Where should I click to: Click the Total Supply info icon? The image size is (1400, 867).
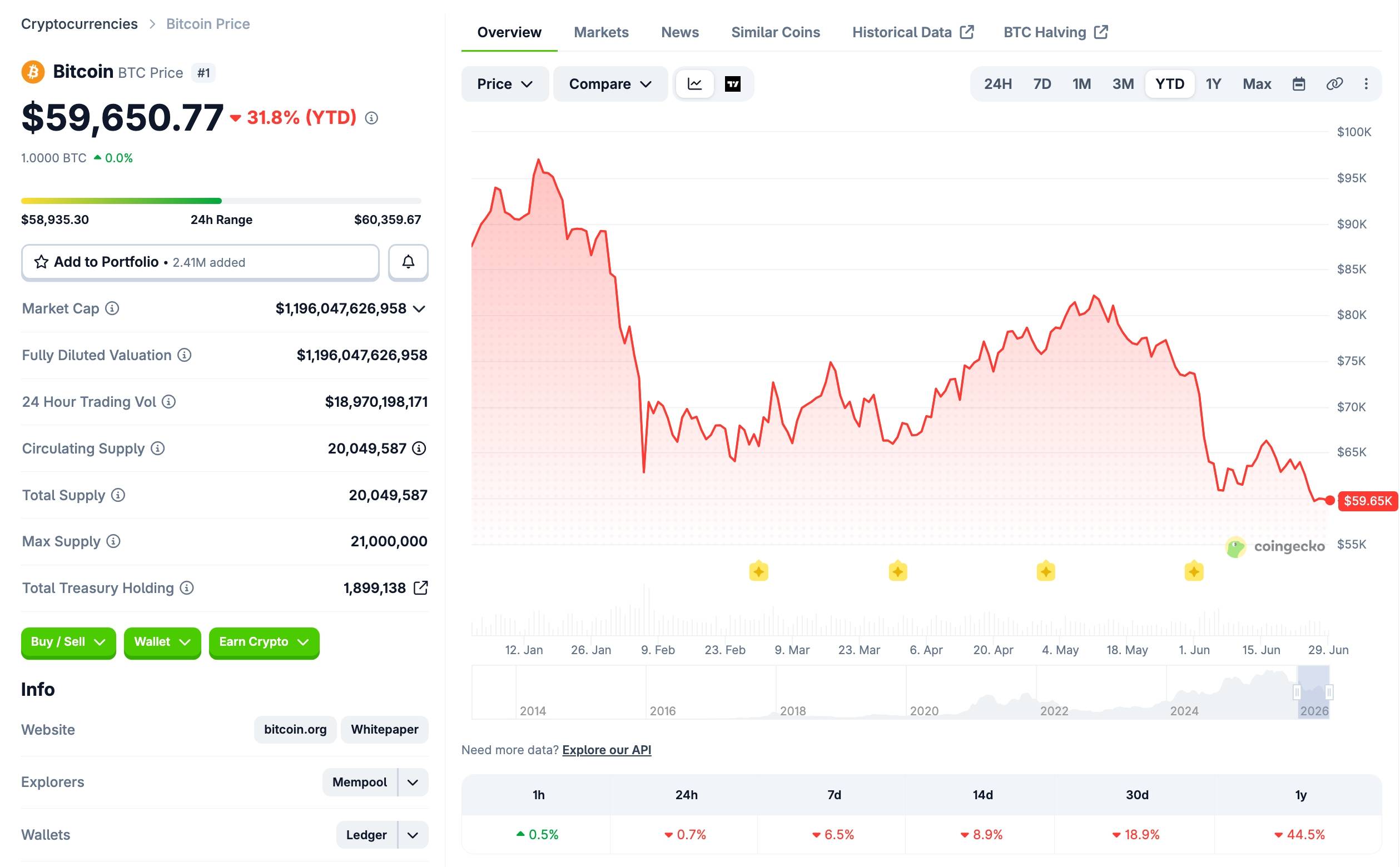click(118, 495)
